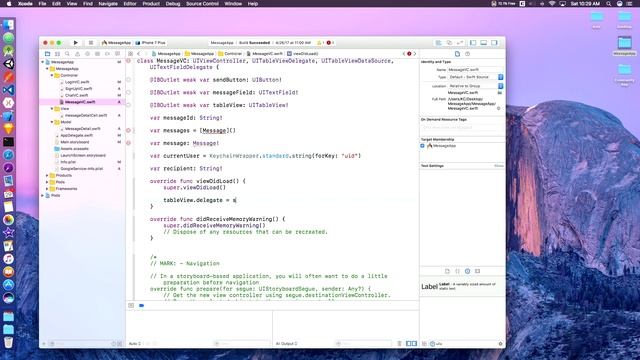The height and width of the screenshot is (360, 640).
Task: Toggle object library grid view
Action: click(x=424, y=344)
